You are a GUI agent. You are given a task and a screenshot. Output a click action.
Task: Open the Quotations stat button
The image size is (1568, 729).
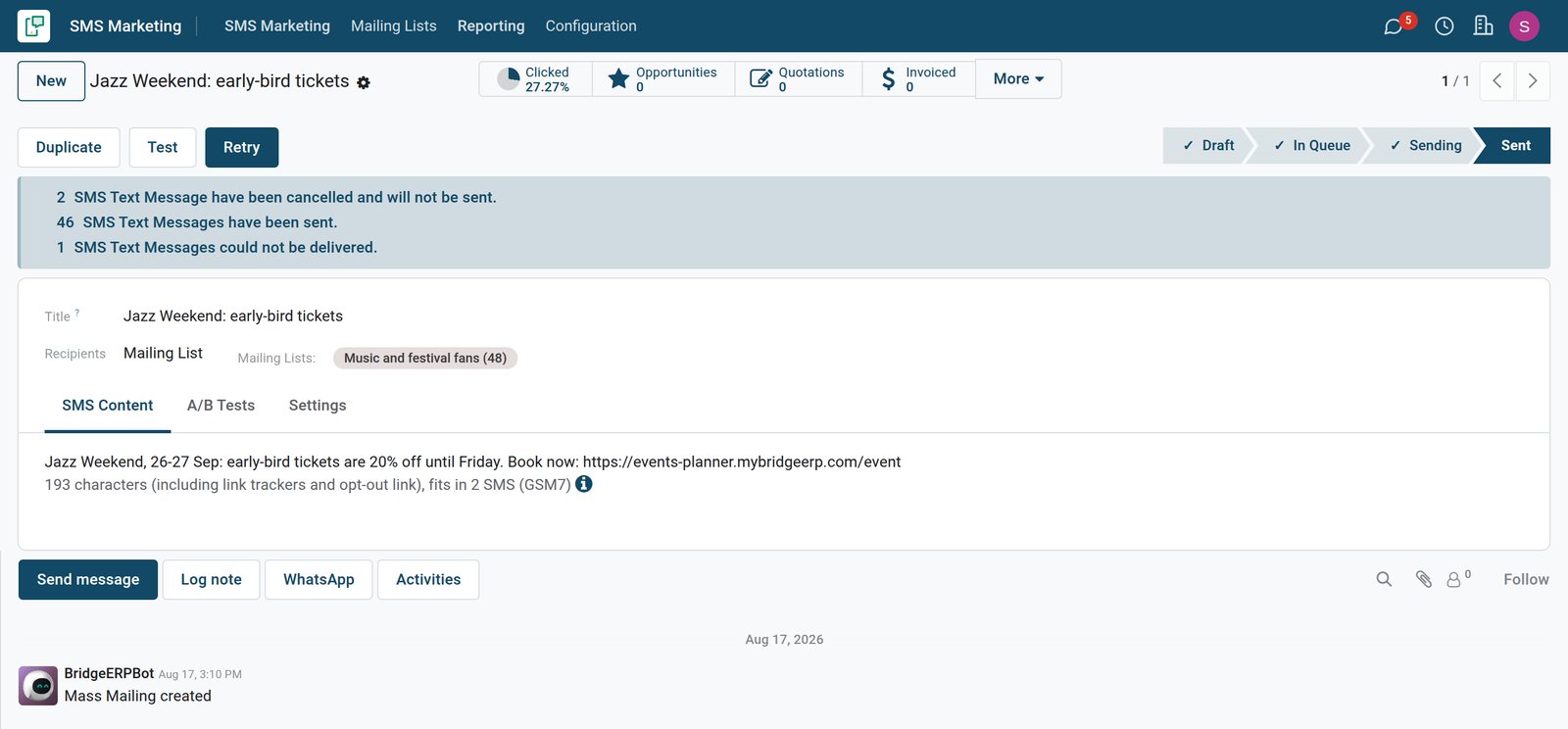pyautogui.click(x=799, y=79)
